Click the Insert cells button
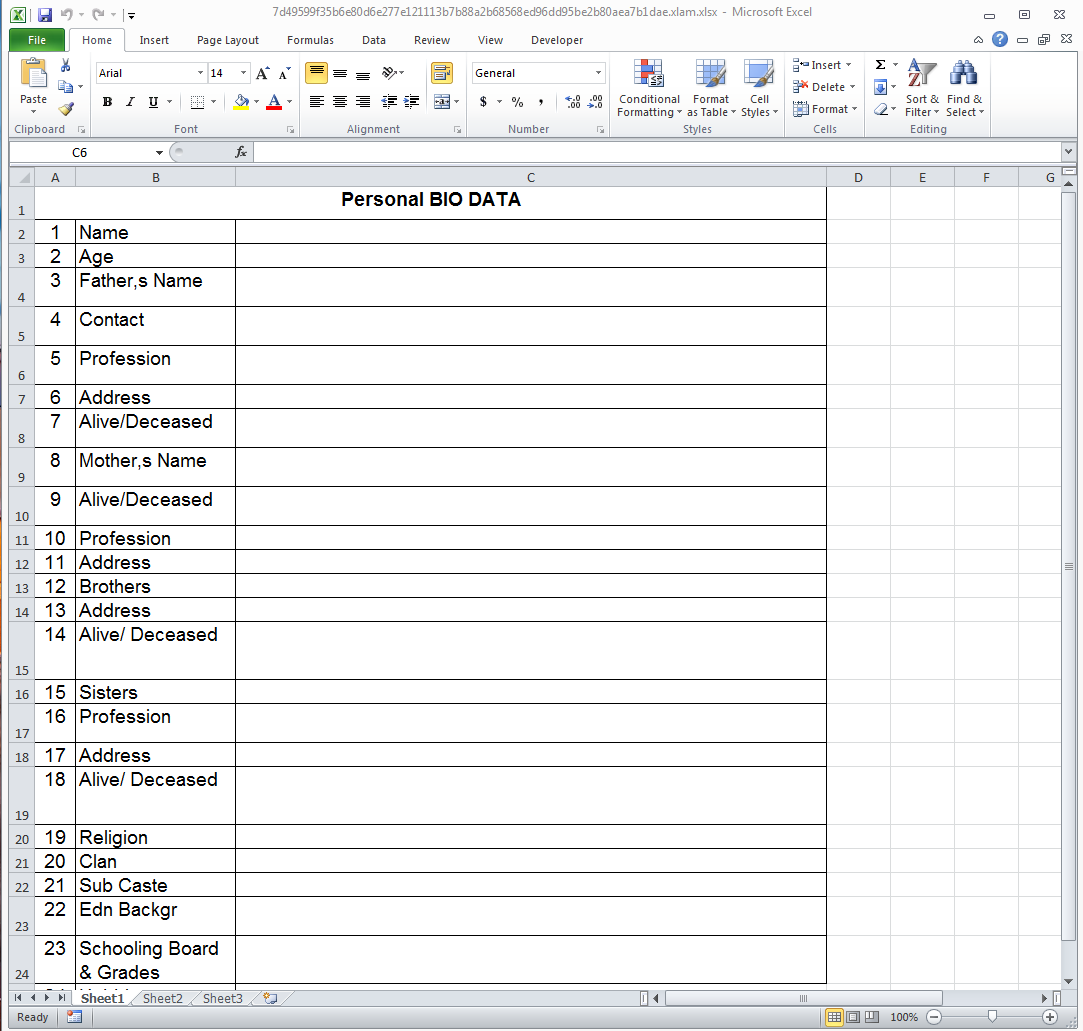 823,65
